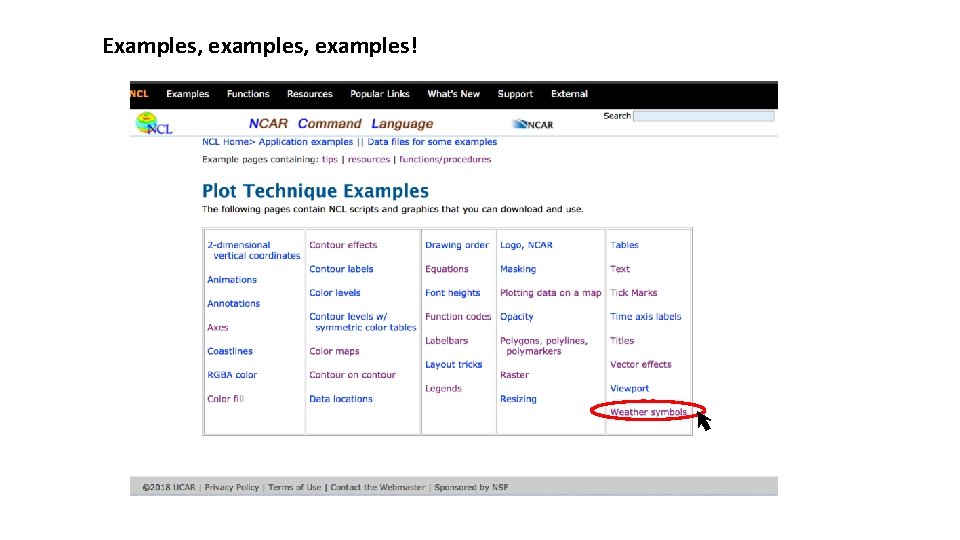Open the External menu
The width and height of the screenshot is (960, 540).
[569, 94]
